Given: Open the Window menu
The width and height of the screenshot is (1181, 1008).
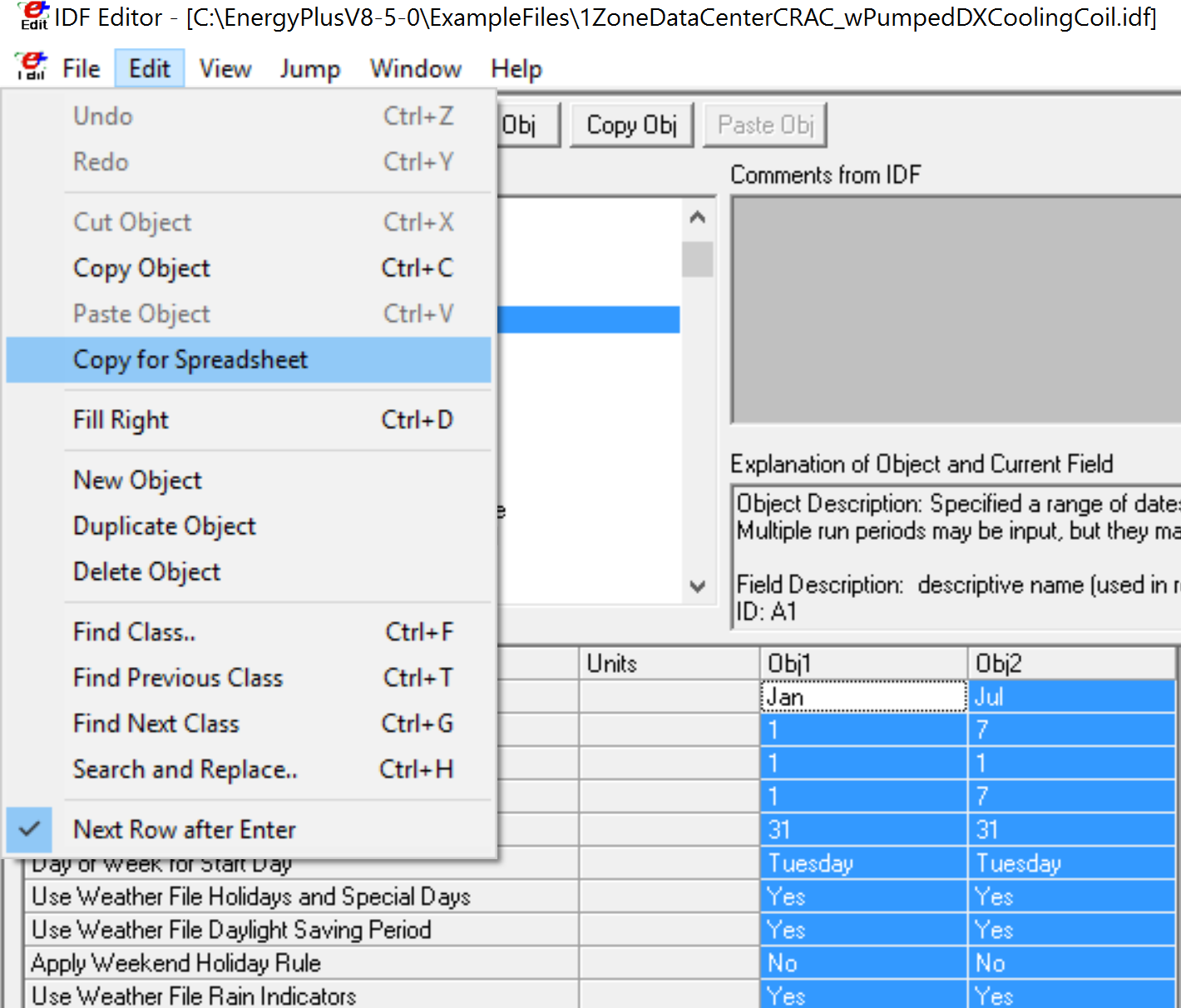Looking at the screenshot, I should point(416,68).
